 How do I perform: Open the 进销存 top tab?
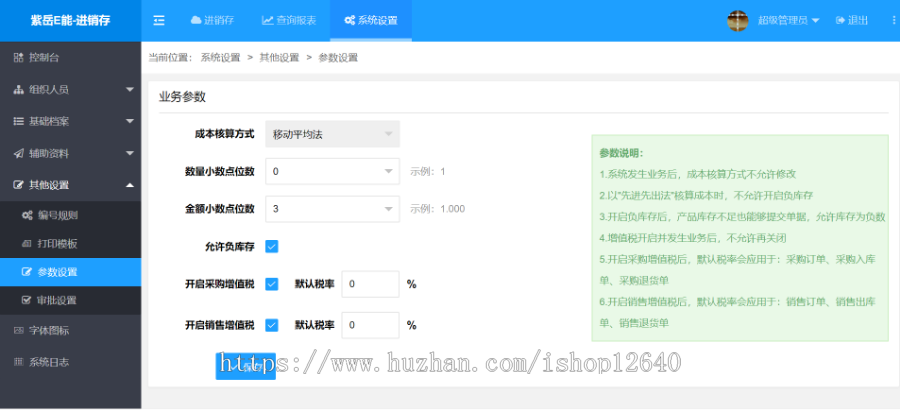tap(214, 20)
